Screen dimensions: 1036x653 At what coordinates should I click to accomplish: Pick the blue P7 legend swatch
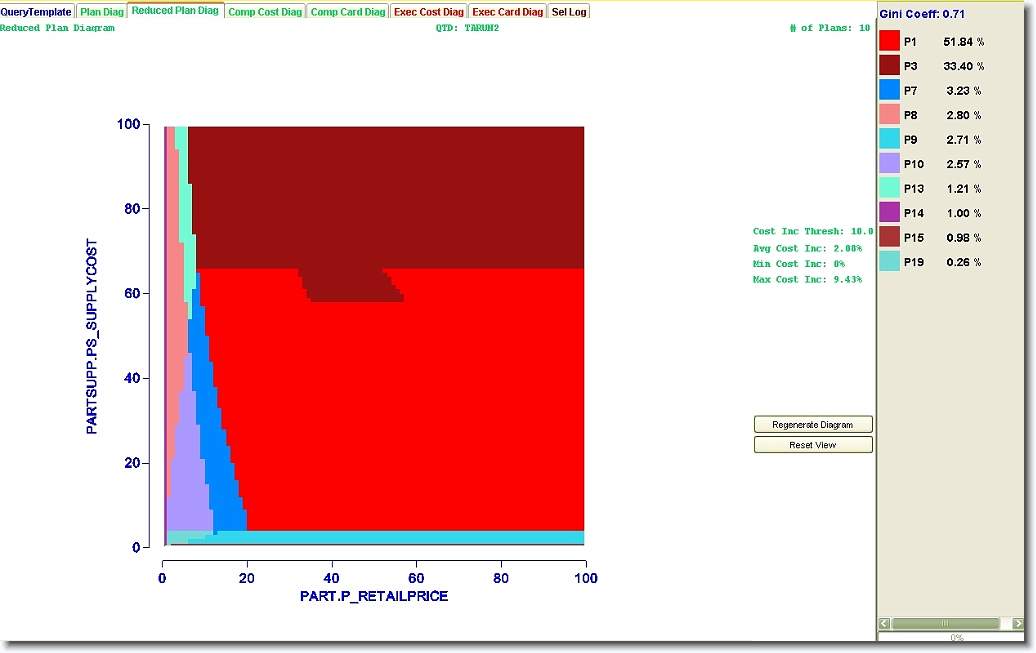[889, 90]
